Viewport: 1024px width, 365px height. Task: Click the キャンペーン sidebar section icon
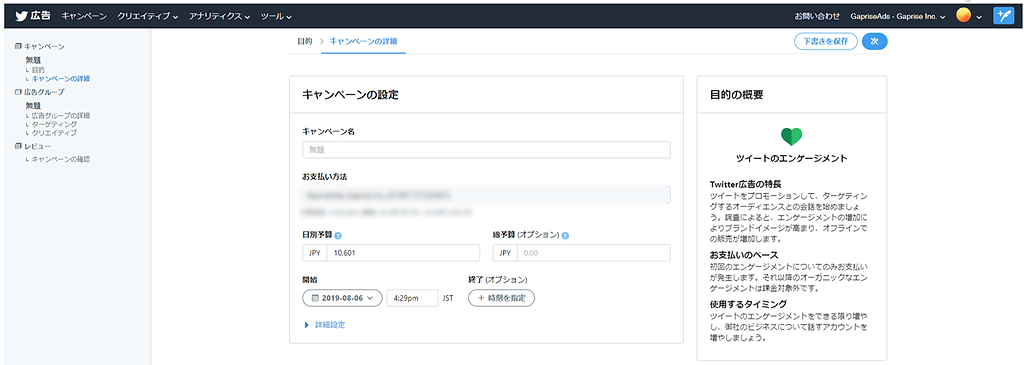18,46
